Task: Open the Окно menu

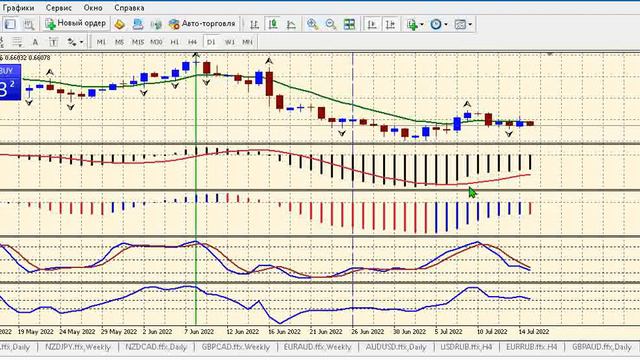Action: coord(93,8)
